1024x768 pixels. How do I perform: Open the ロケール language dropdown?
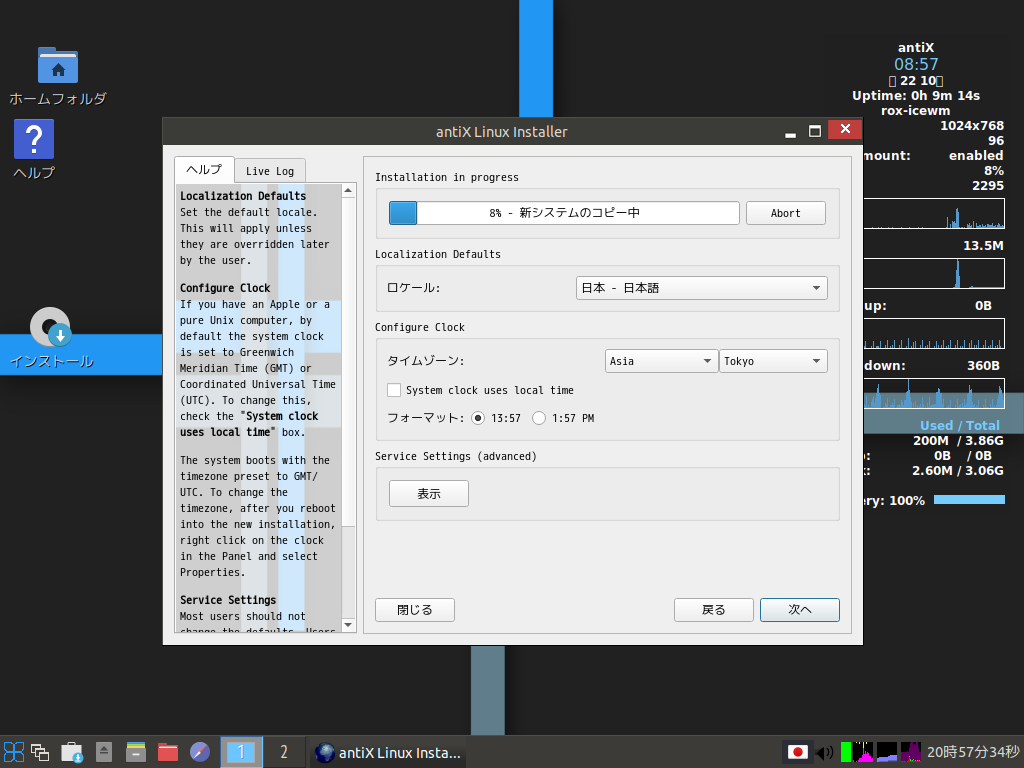[x=701, y=288]
